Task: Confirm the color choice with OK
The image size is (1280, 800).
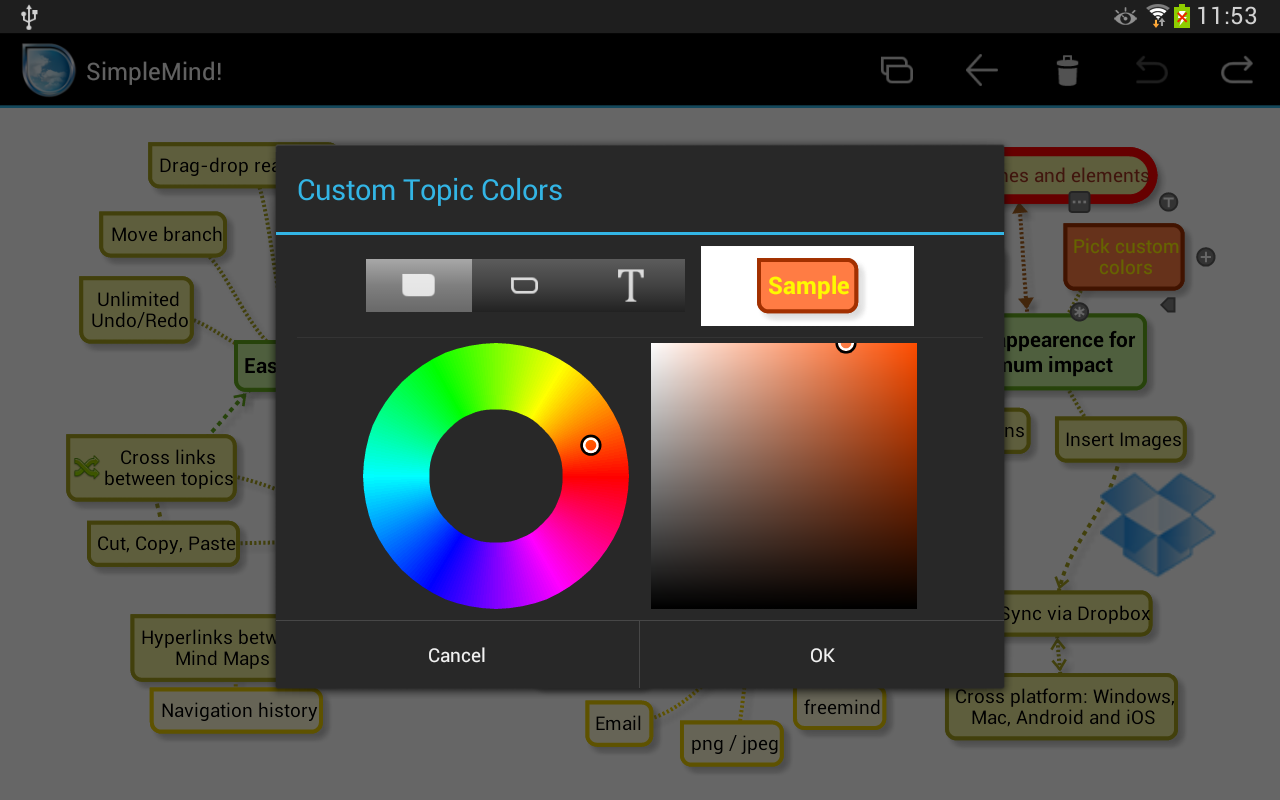Action: 822,655
